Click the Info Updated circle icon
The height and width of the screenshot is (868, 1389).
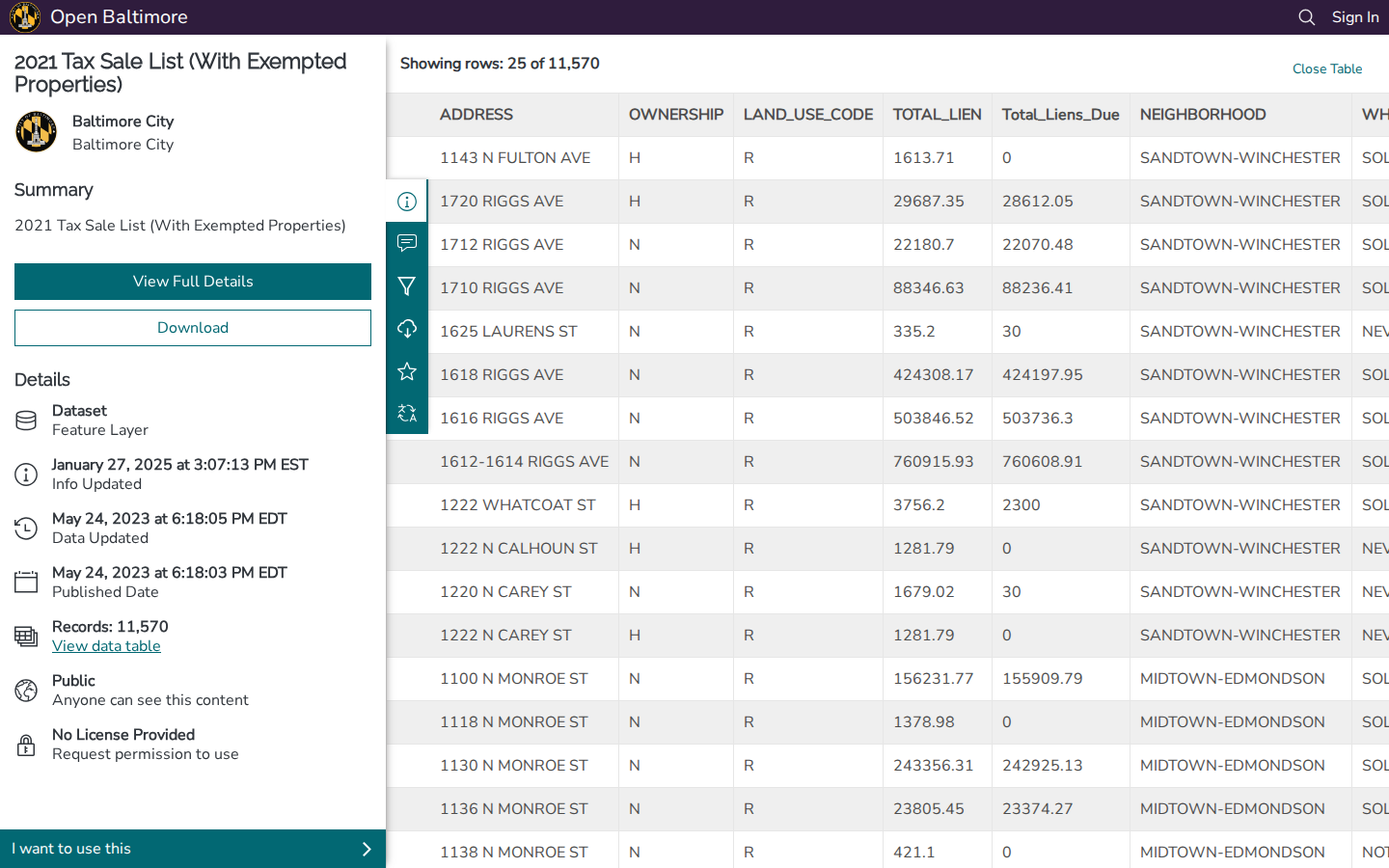[x=26, y=475]
